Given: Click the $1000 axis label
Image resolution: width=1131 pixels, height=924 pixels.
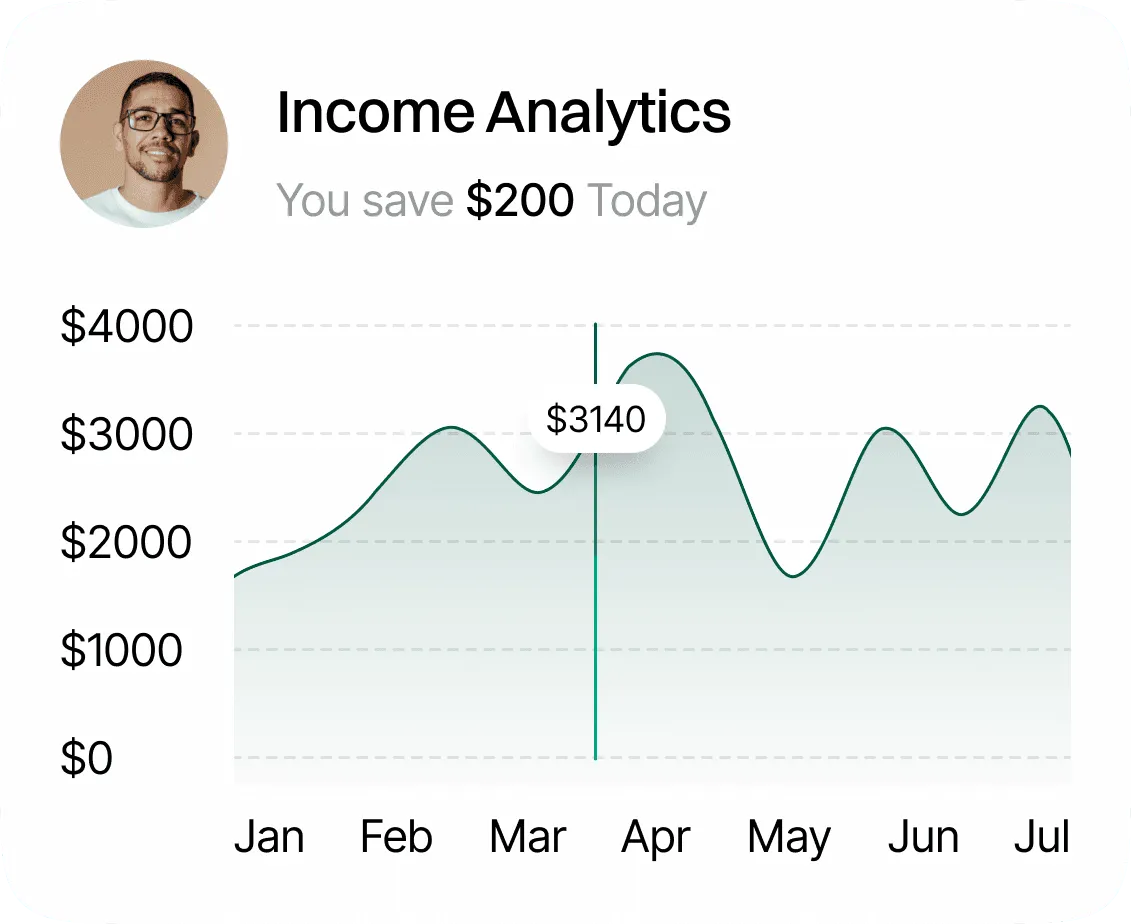Looking at the screenshot, I should click(x=122, y=651).
